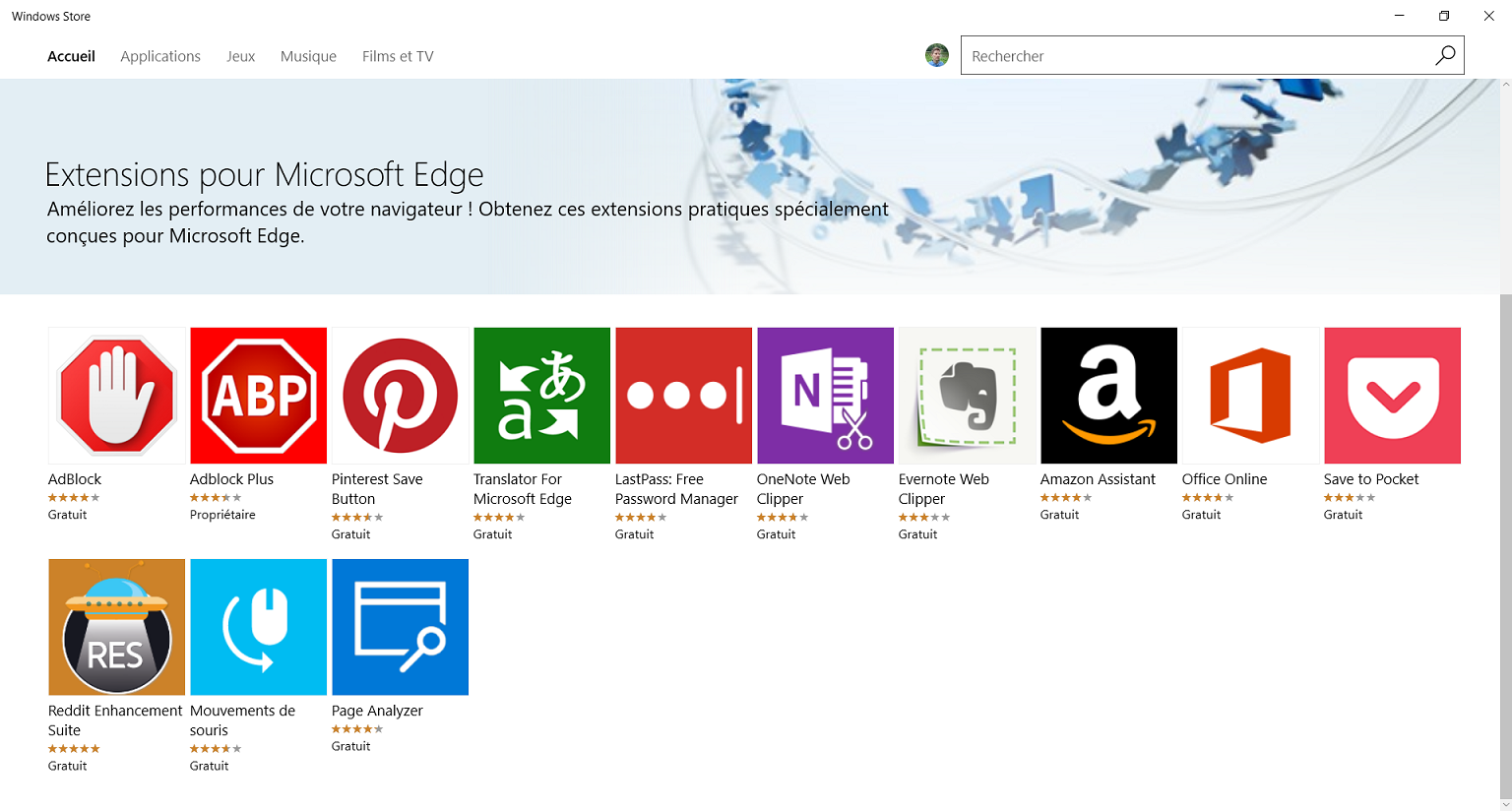The image size is (1512, 811).
Task: Click Gratuit price under Amazon Assistant
Action: click(1060, 515)
